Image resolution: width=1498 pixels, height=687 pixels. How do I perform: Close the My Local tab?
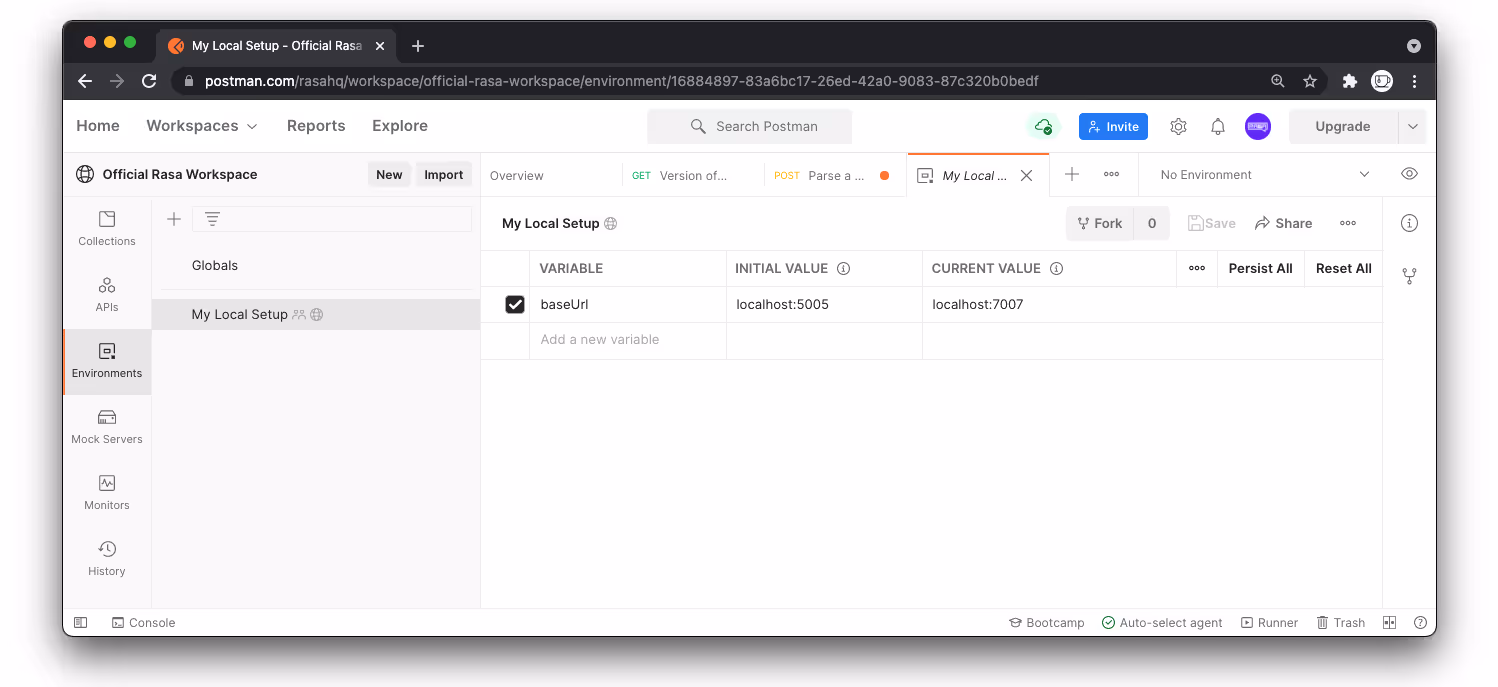(x=1026, y=175)
